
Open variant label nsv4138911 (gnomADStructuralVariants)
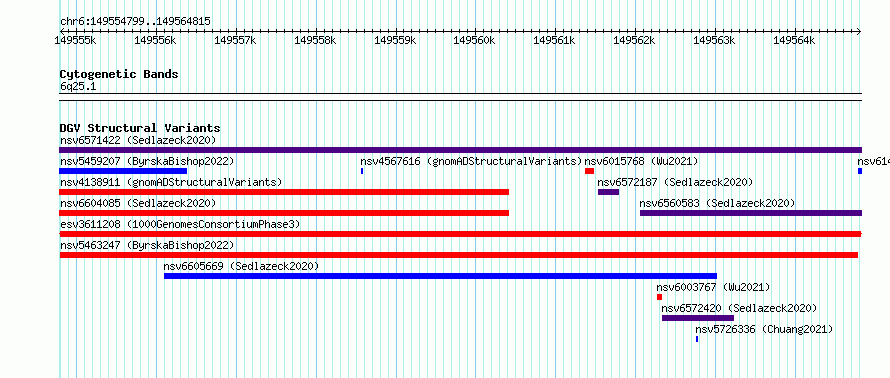(171, 182)
